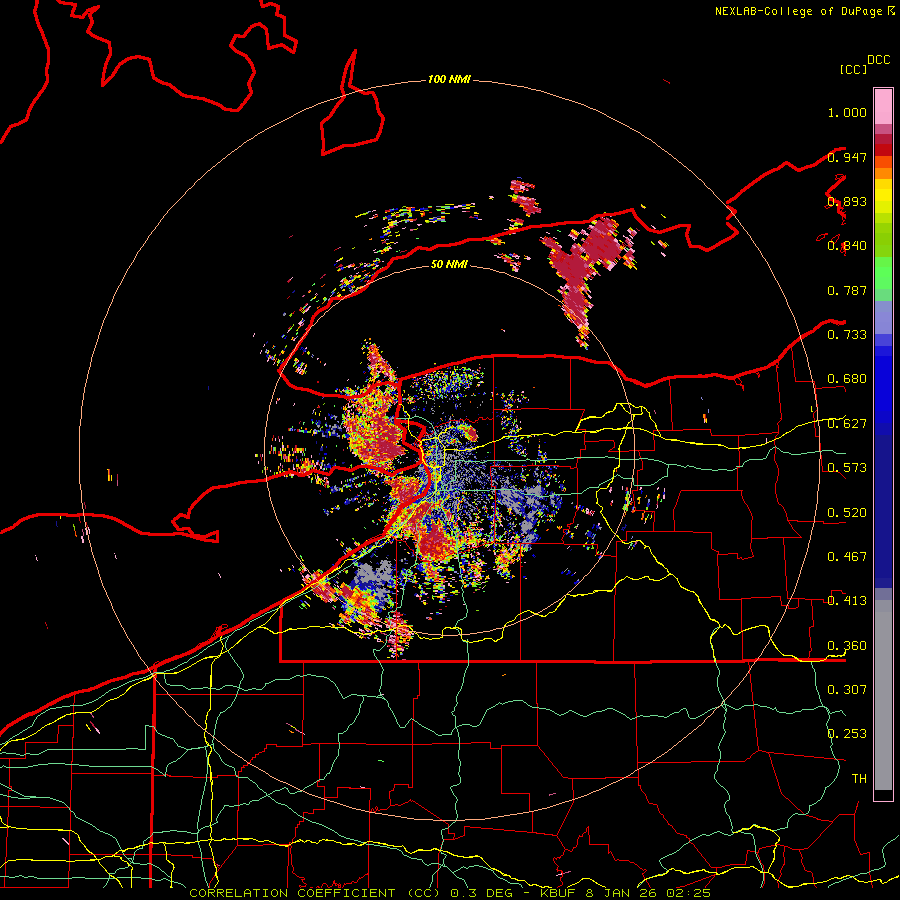The width and height of the screenshot is (900, 900).
Task: Select the 0.627 scale value
Action: coord(847,424)
